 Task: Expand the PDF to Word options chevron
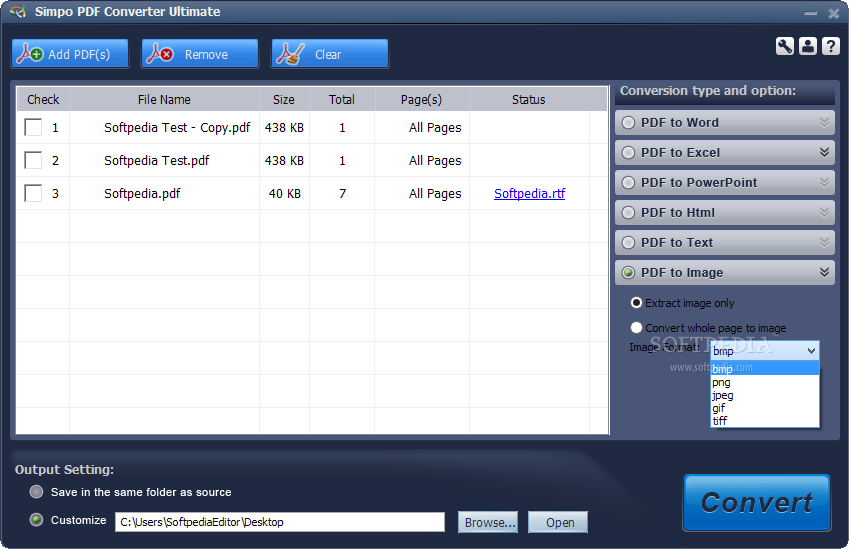tap(824, 122)
